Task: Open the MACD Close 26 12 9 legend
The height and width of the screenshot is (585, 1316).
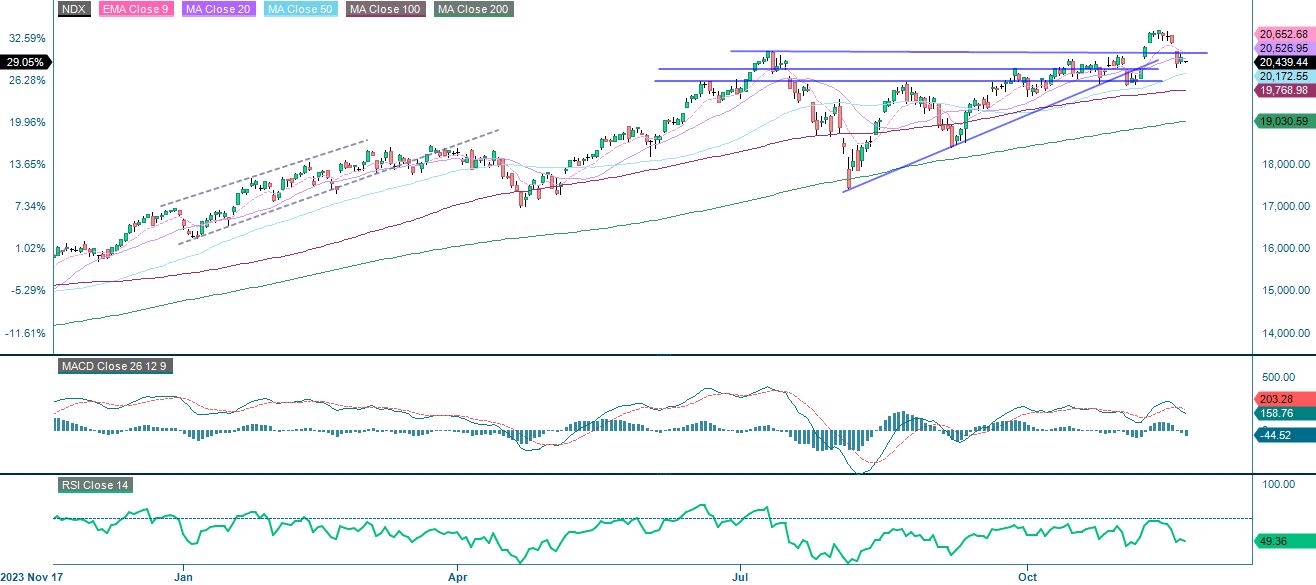Action: tap(115, 366)
